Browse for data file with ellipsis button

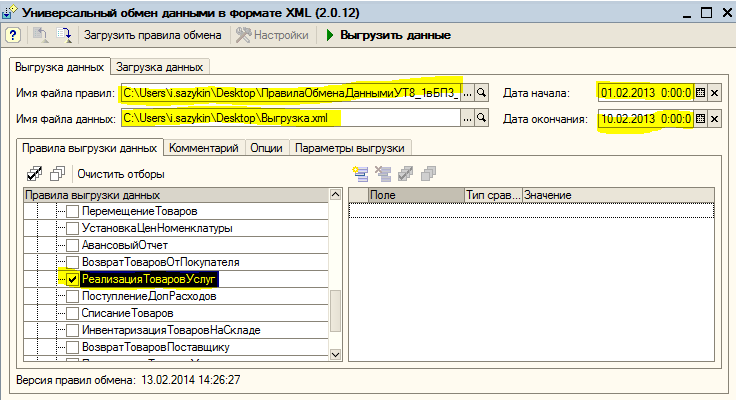467,118
